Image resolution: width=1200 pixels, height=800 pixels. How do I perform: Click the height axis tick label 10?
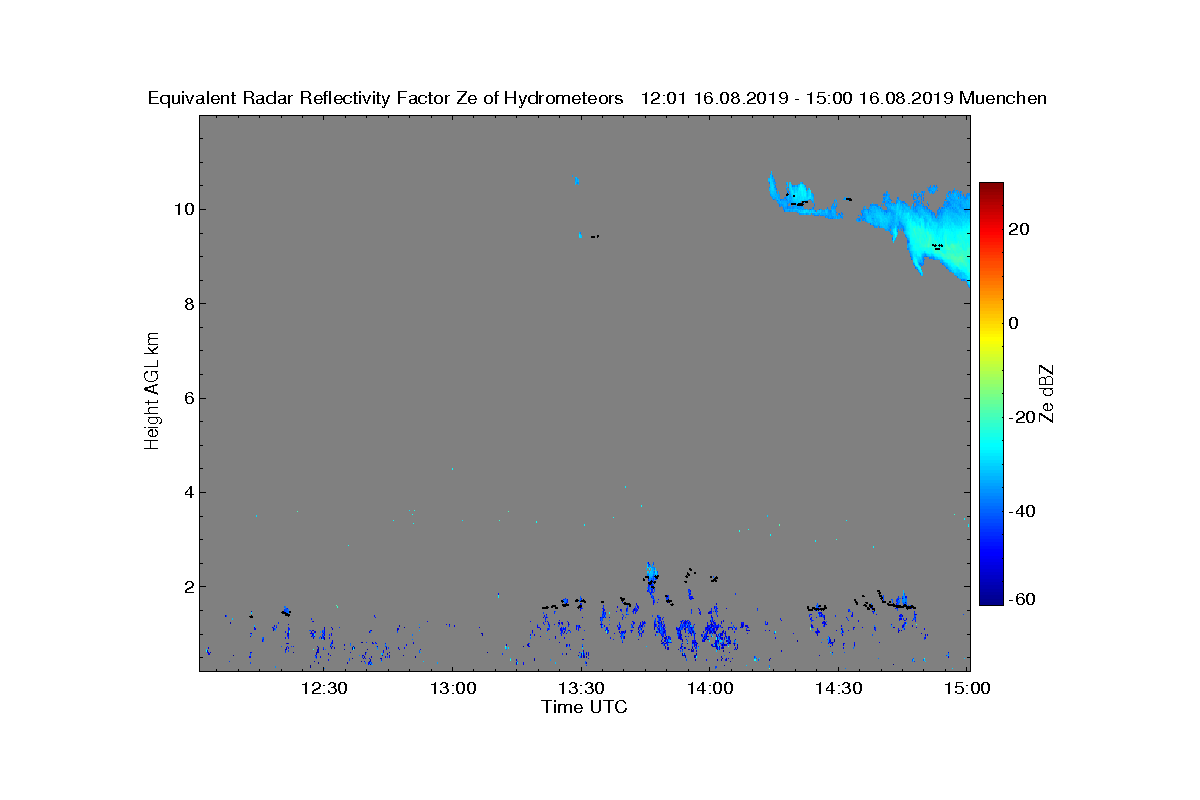tap(182, 209)
